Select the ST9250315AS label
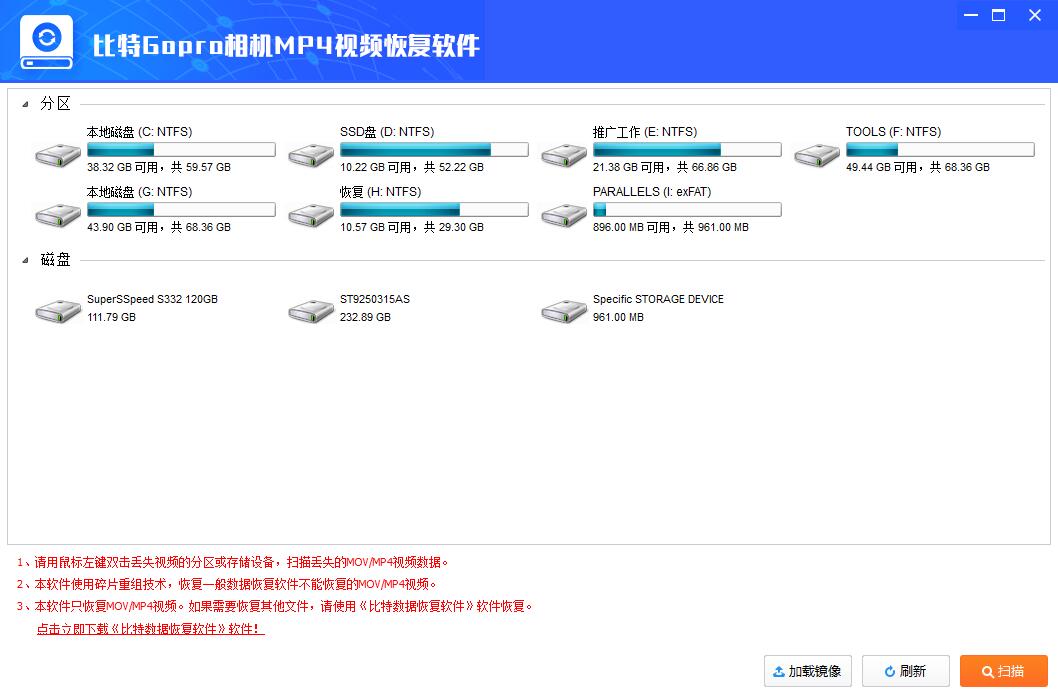The image size is (1058, 696). 374,299
